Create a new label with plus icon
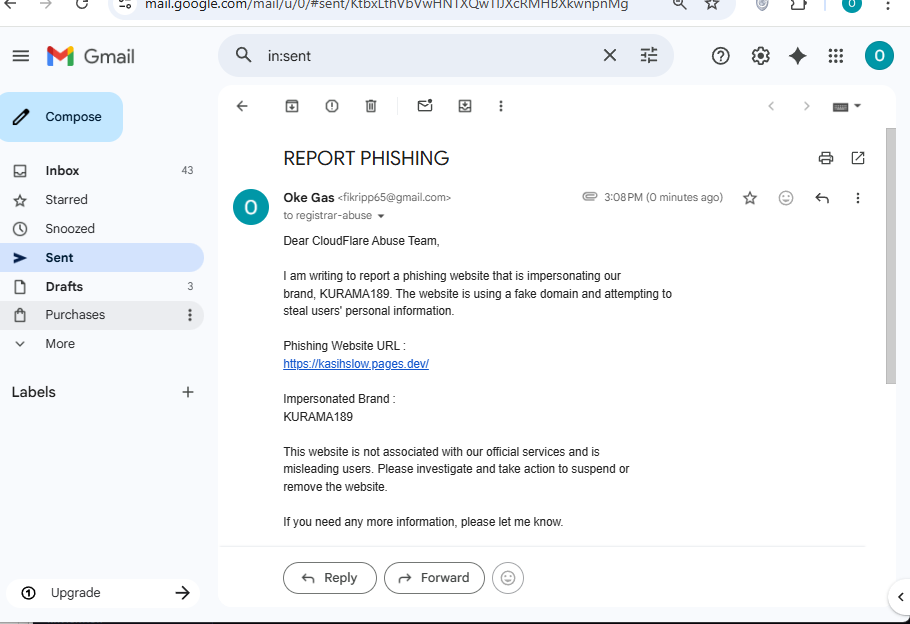This screenshot has height=624, width=910. pos(187,392)
